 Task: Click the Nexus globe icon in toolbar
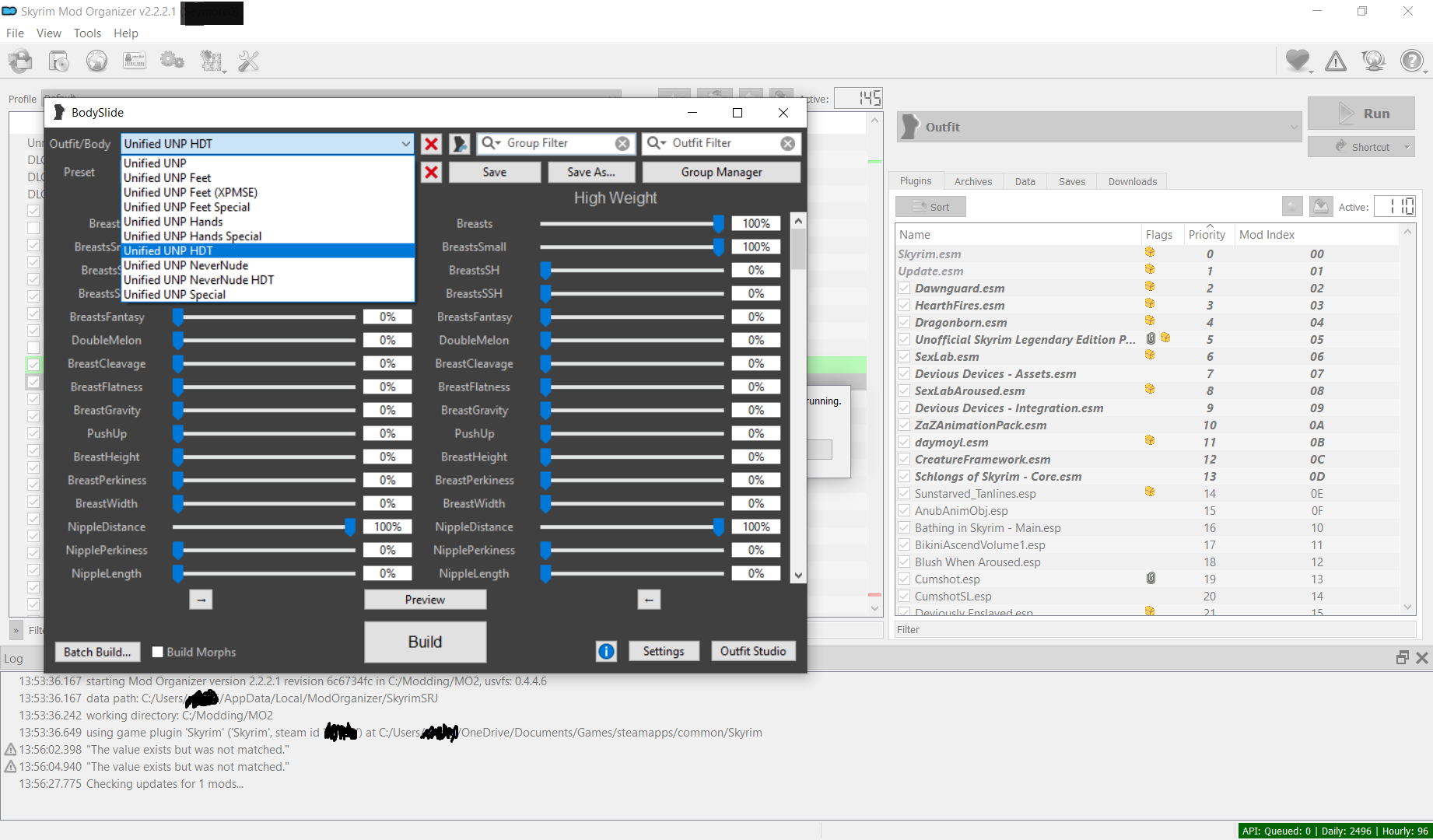(x=97, y=61)
